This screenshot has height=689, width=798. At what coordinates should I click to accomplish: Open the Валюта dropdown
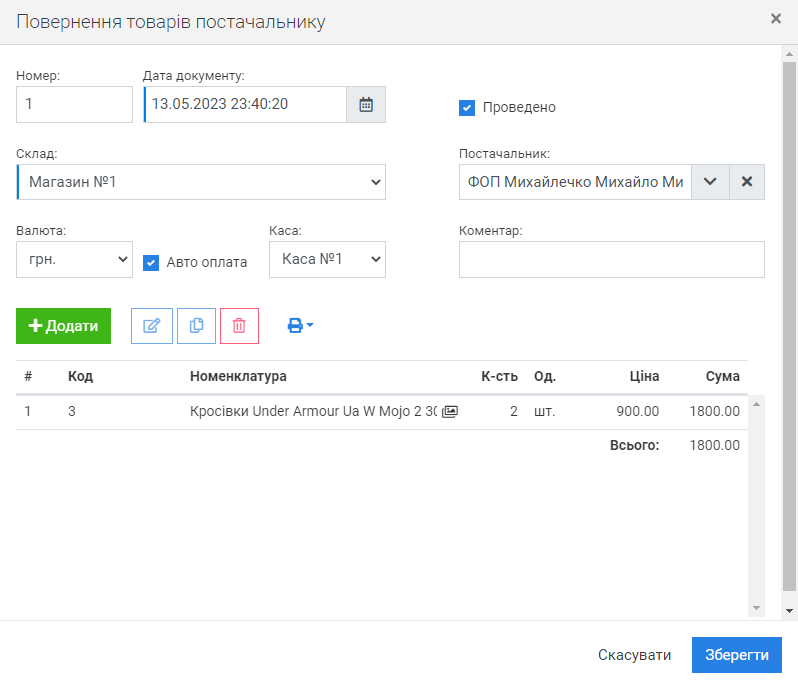74,259
